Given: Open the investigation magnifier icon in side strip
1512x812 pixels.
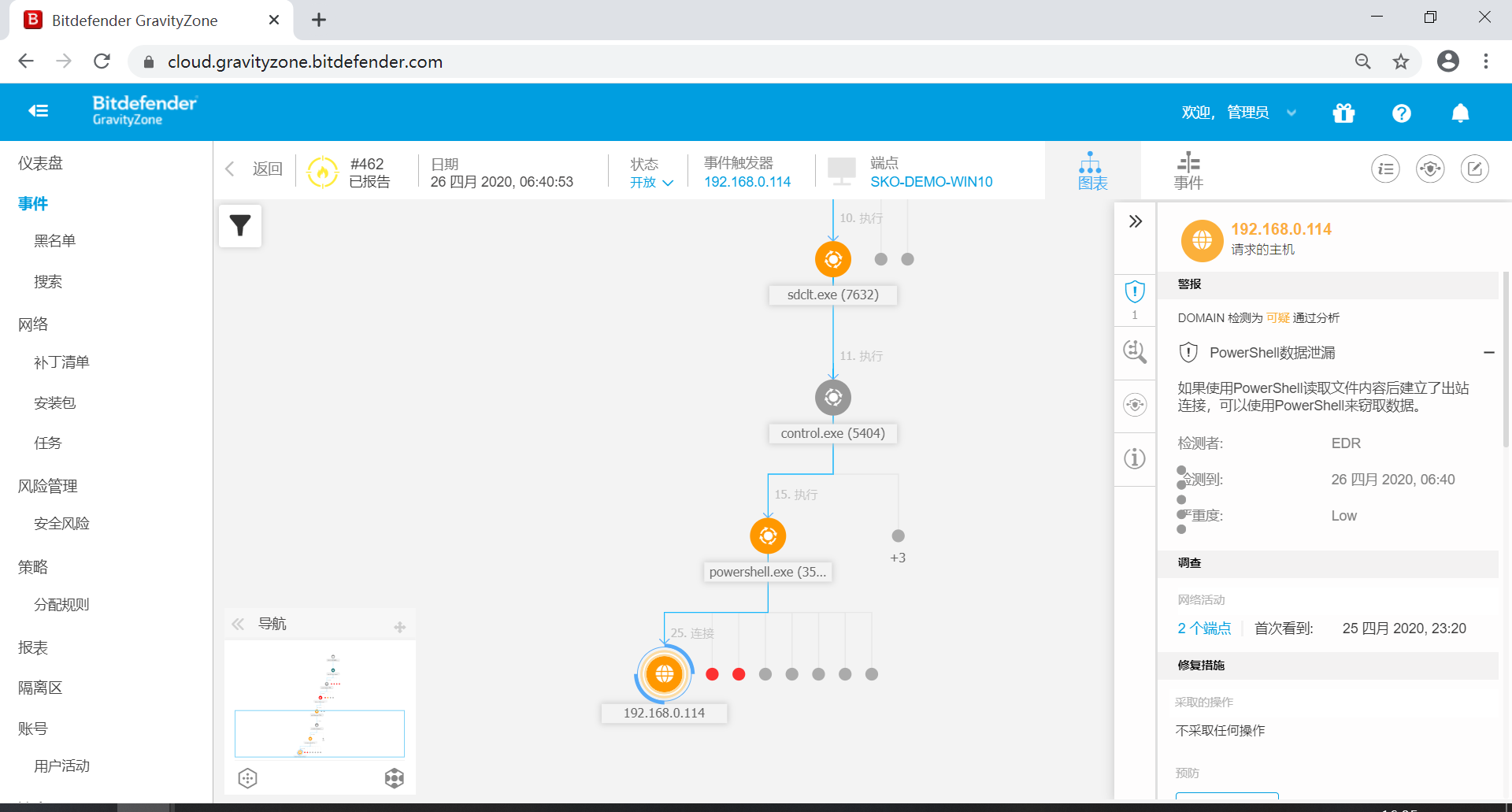Looking at the screenshot, I should (x=1135, y=351).
